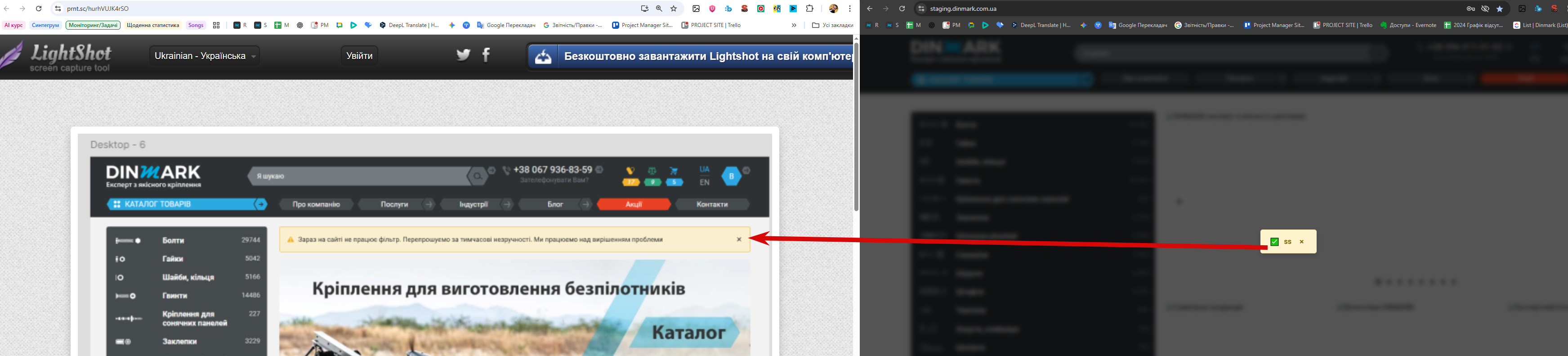This screenshot has height=356, width=1568.
Task: Click the tab groups grid icon in bookmarks bar
Action: coord(216,25)
